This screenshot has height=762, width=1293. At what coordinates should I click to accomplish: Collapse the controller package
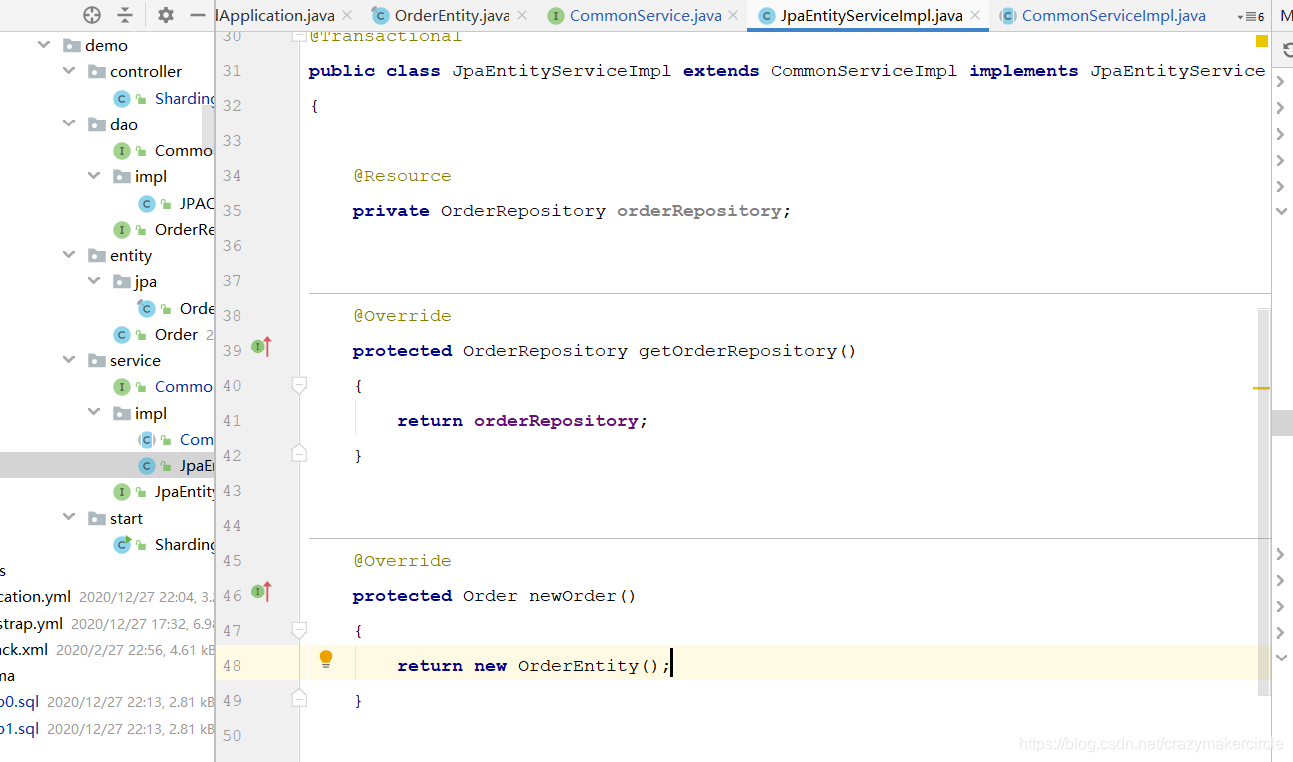(69, 71)
